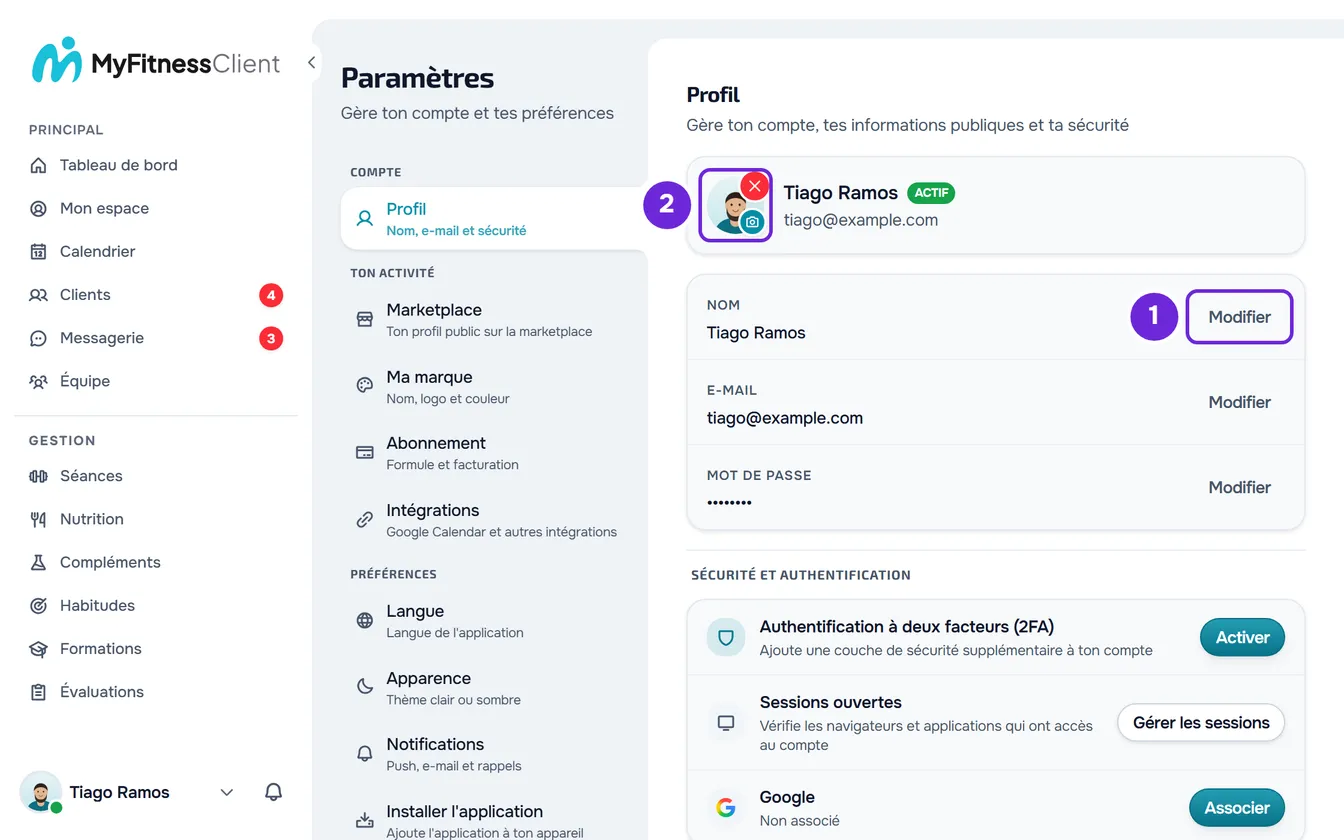Screen dimensions: 1344x840
Task: Click the target icon beside Habitudes
Action: (x=38, y=605)
